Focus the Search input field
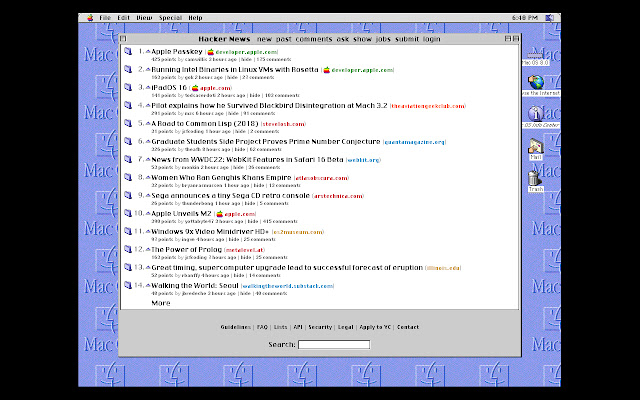The height and width of the screenshot is (400, 640). coord(334,344)
